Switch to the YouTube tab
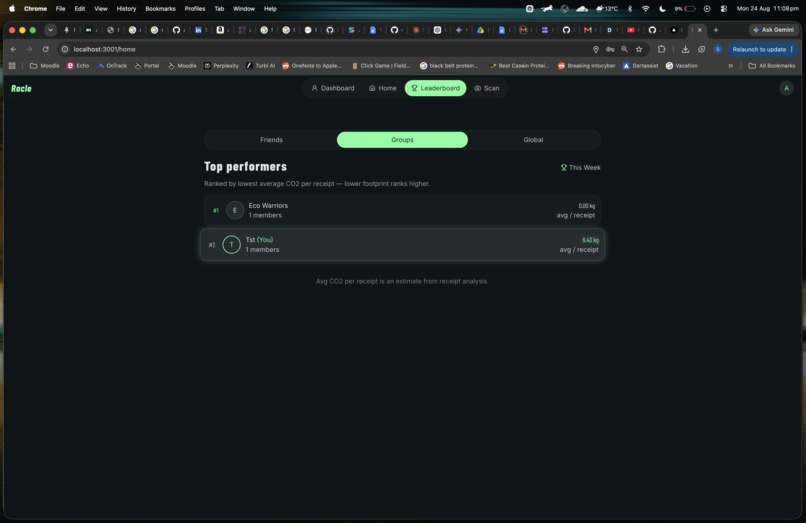This screenshot has height=523, width=806. pos(631,30)
